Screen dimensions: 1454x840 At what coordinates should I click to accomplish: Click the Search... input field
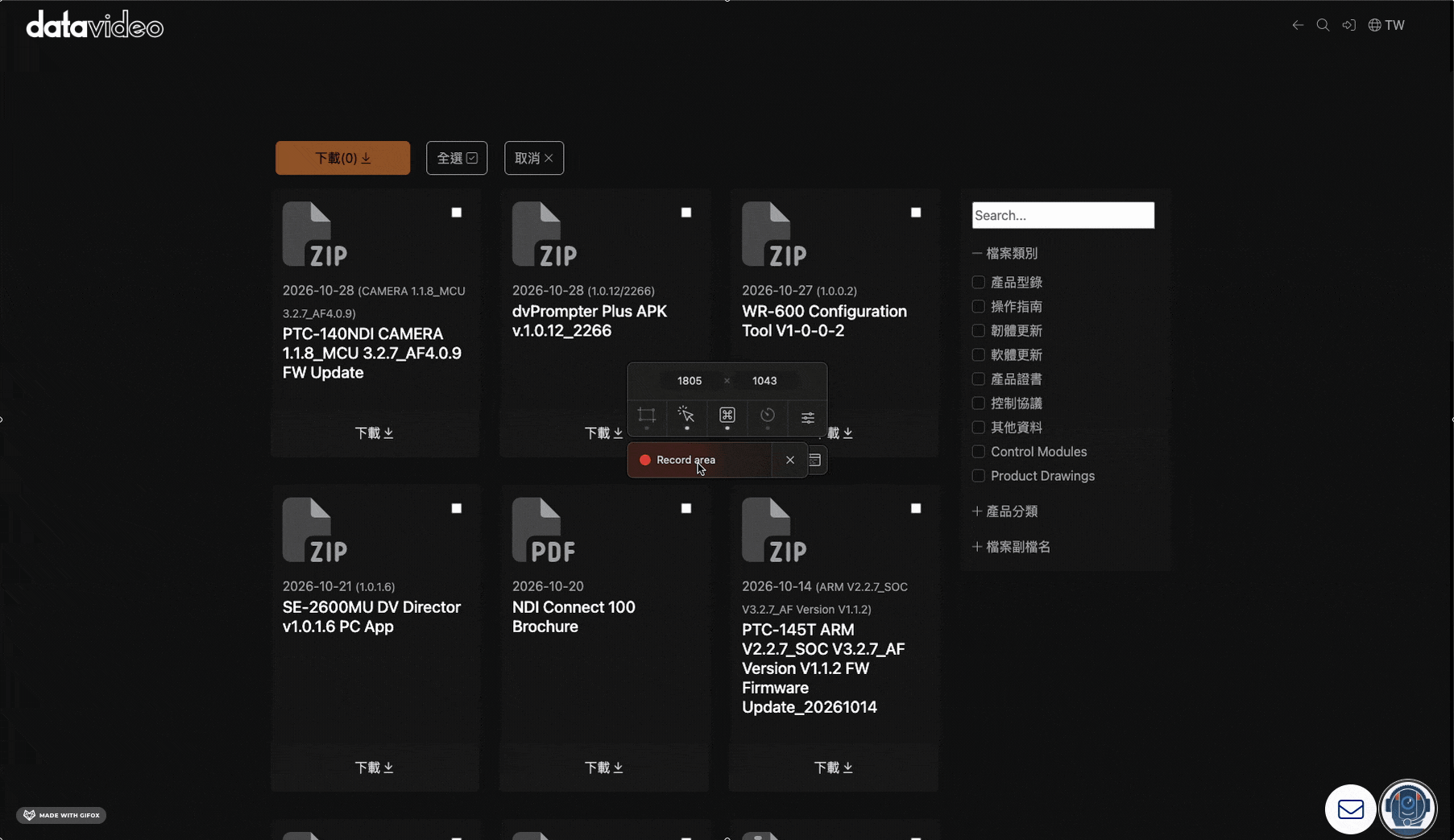(1063, 215)
